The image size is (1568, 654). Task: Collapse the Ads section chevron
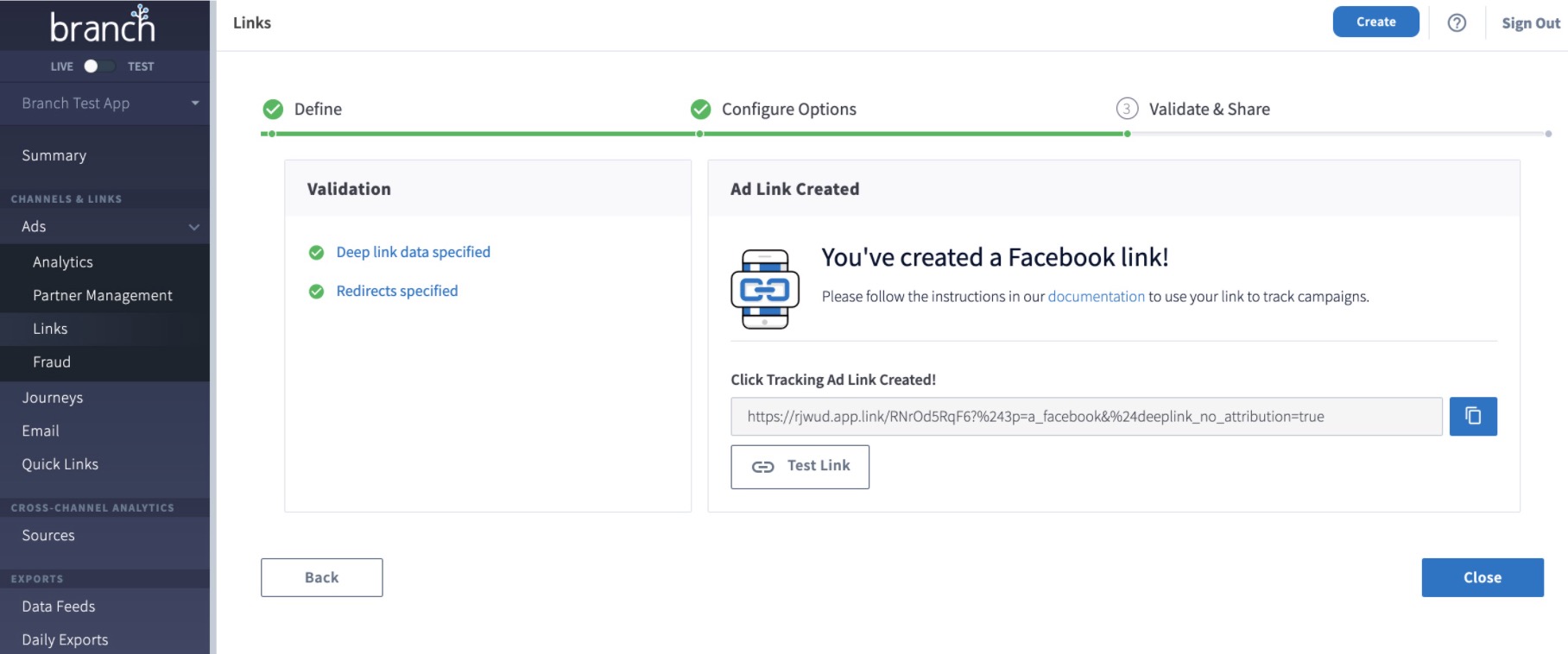click(x=194, y=227)
